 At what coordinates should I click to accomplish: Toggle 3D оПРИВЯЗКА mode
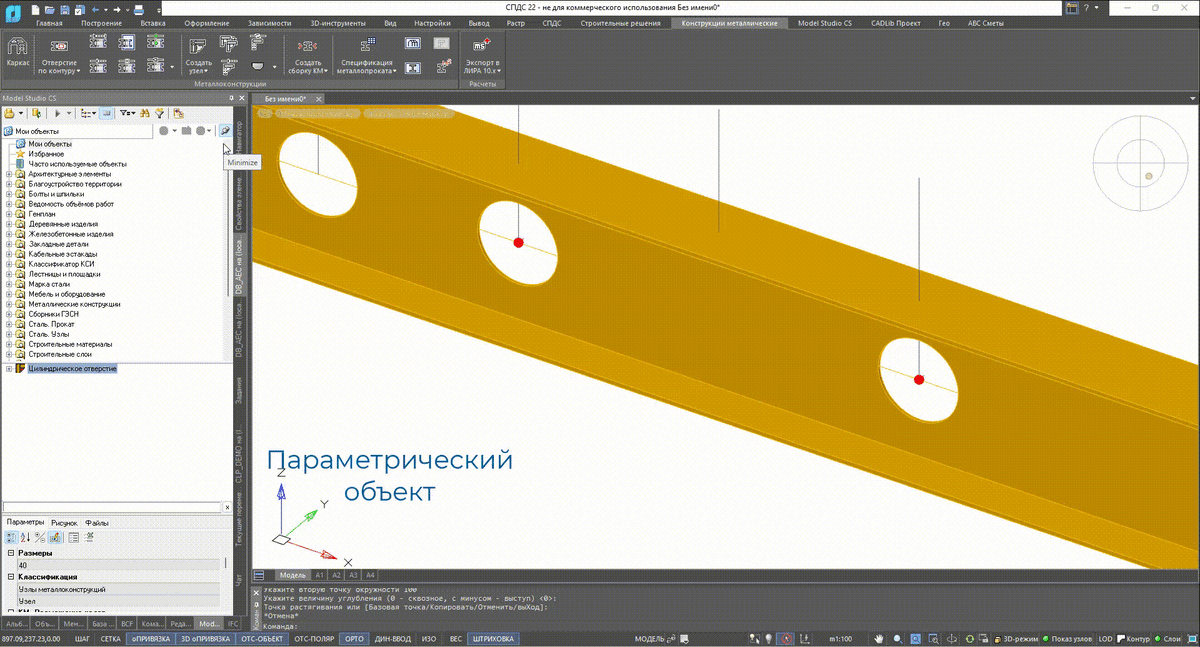(x=206, y=638)
